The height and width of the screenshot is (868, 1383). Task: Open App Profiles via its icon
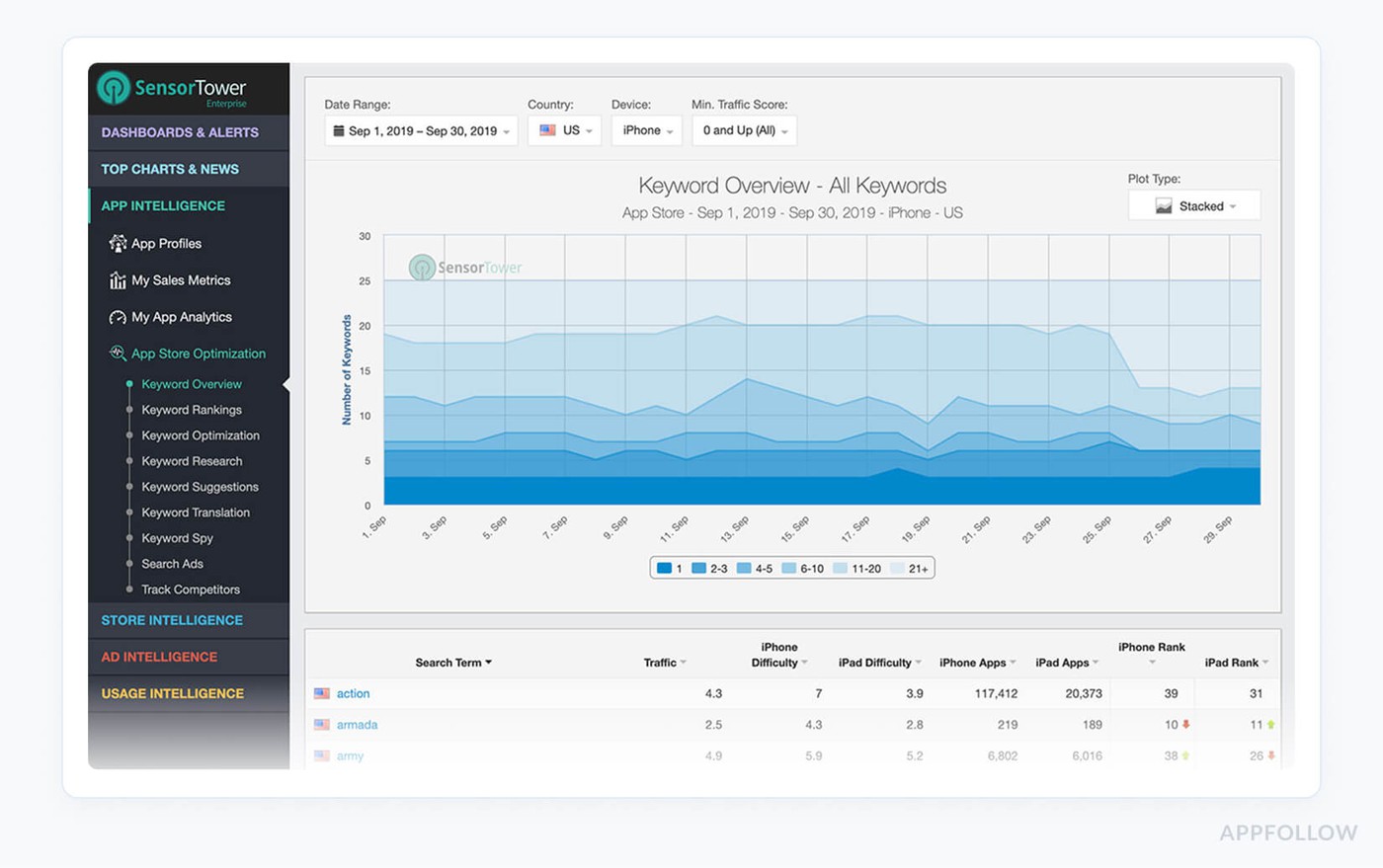tap(118, 243)
